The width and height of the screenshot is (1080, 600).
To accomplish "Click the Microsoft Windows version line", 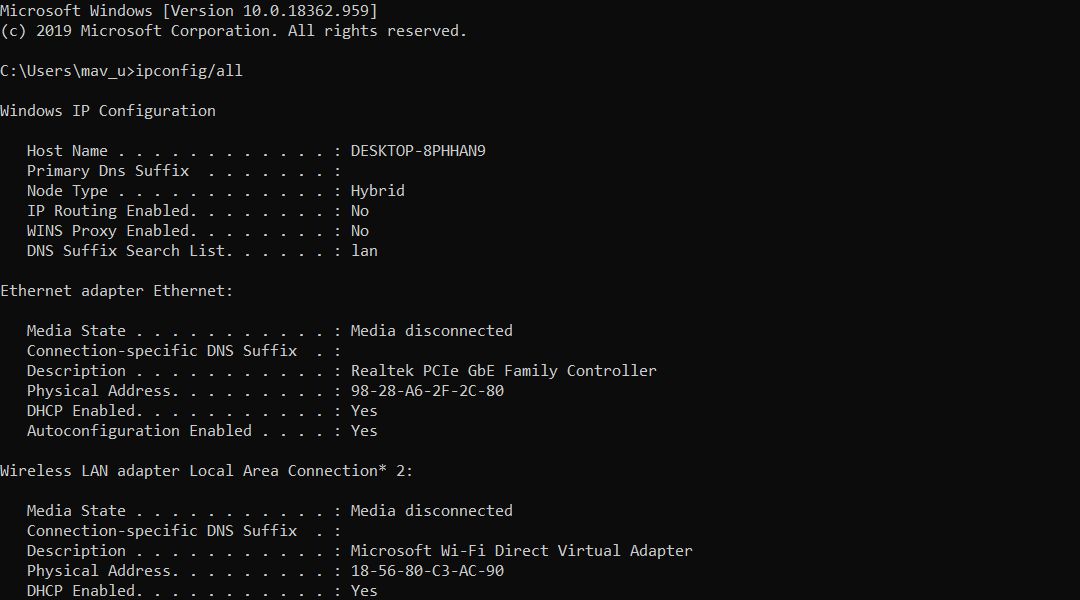I will 189,11.
